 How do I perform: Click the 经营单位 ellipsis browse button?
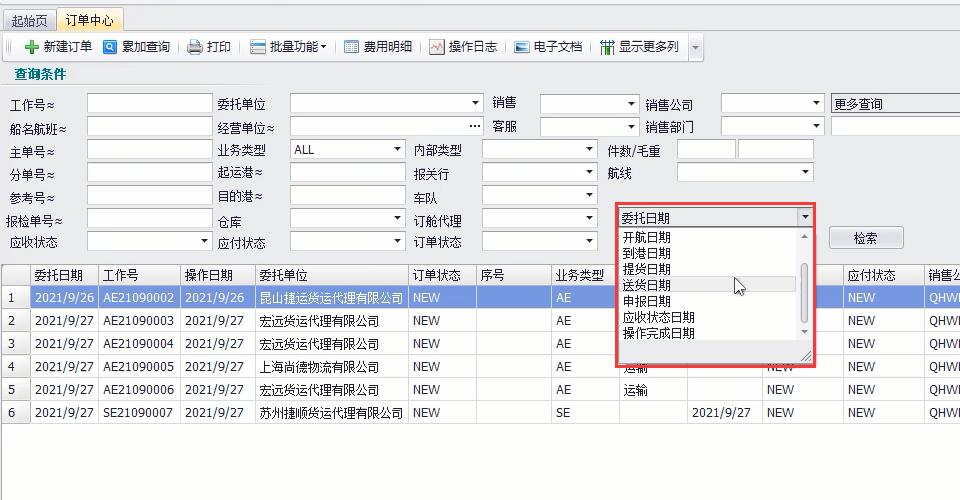tap(475, 126)
